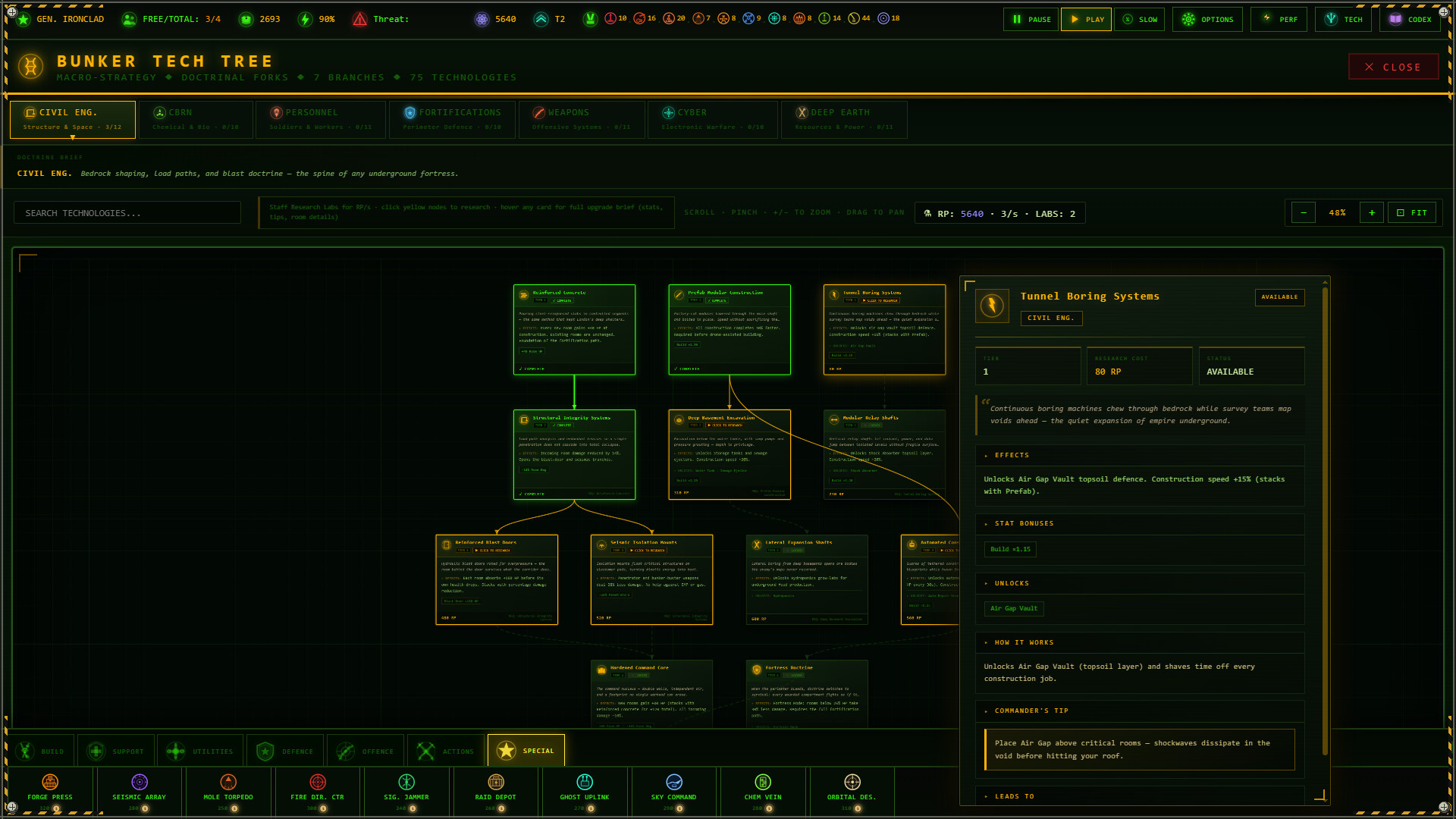Click the population free/total icon

click(130, 19)
